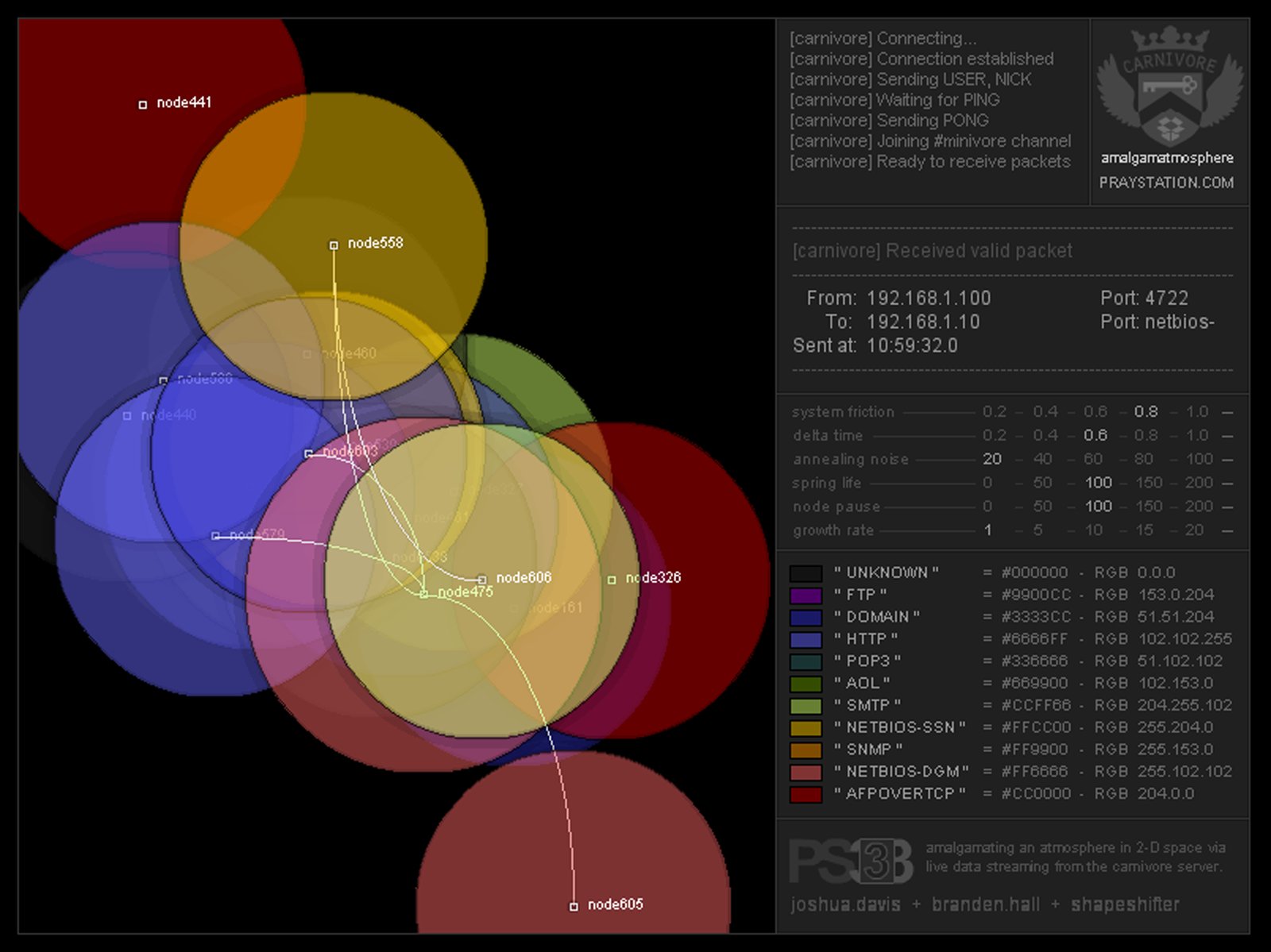
Task: Click the Carnivore crest logo
Action: click(x=1169, y=85)
